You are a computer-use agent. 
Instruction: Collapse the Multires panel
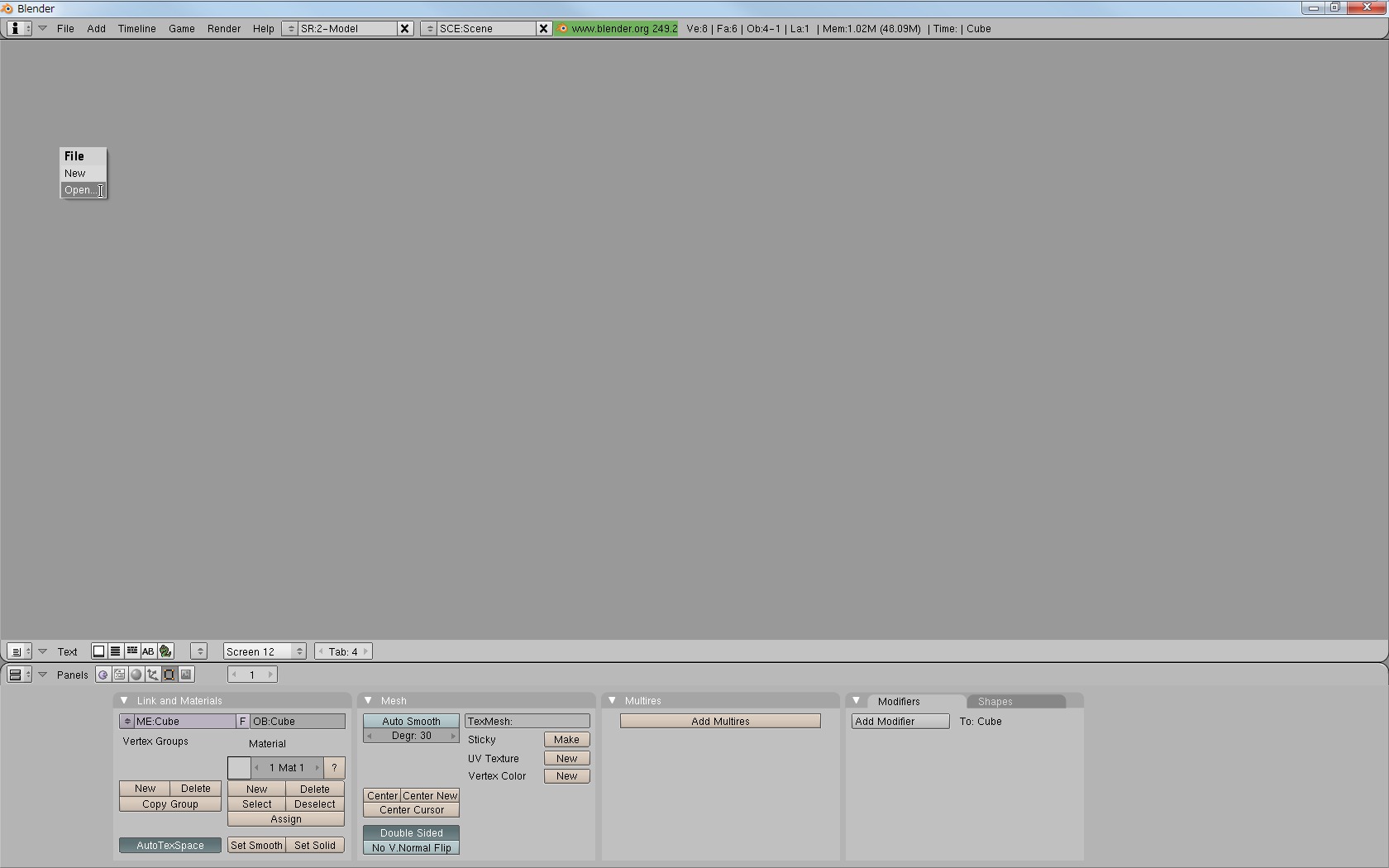pyautogui.click(x=612, y=700)
